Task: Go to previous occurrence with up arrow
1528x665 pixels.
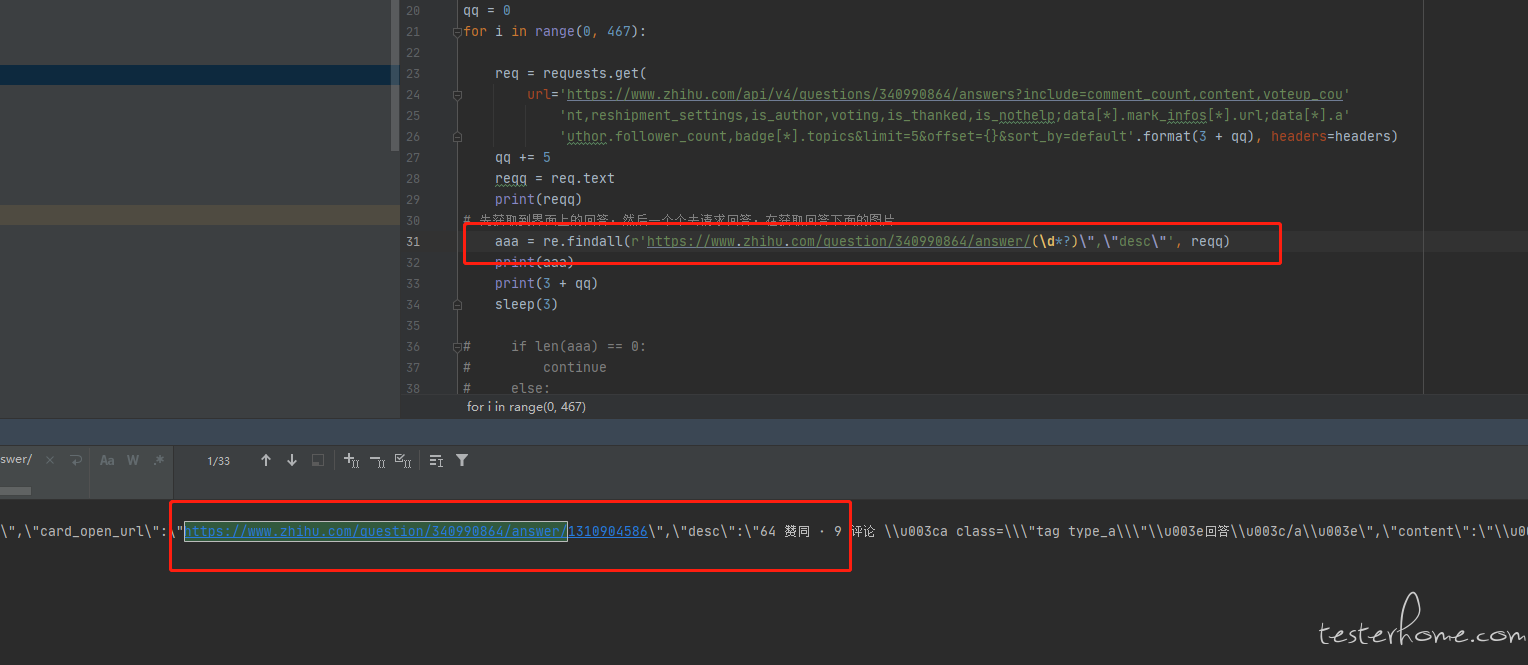Action: point(266,460)
